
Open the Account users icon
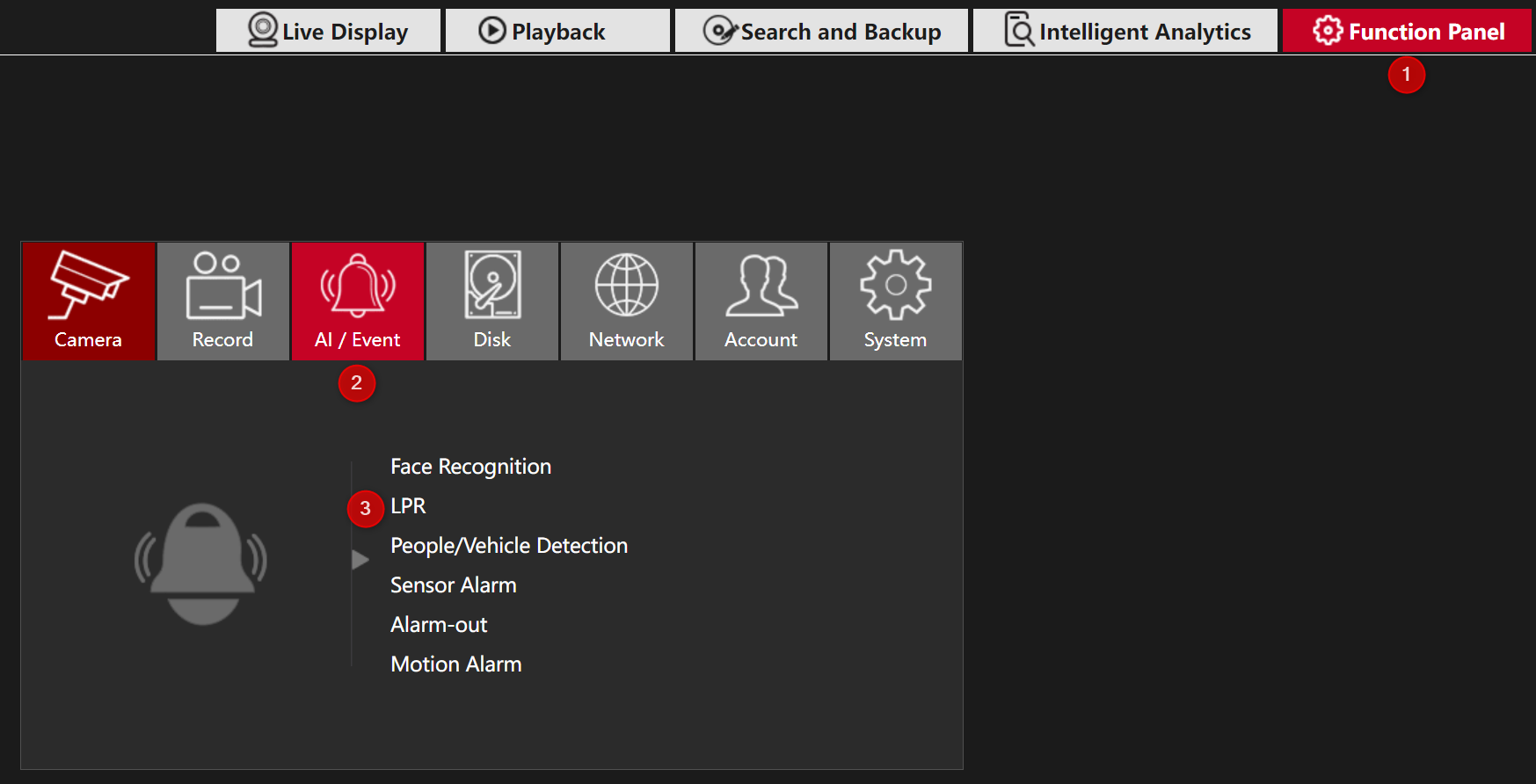(761, 286)
